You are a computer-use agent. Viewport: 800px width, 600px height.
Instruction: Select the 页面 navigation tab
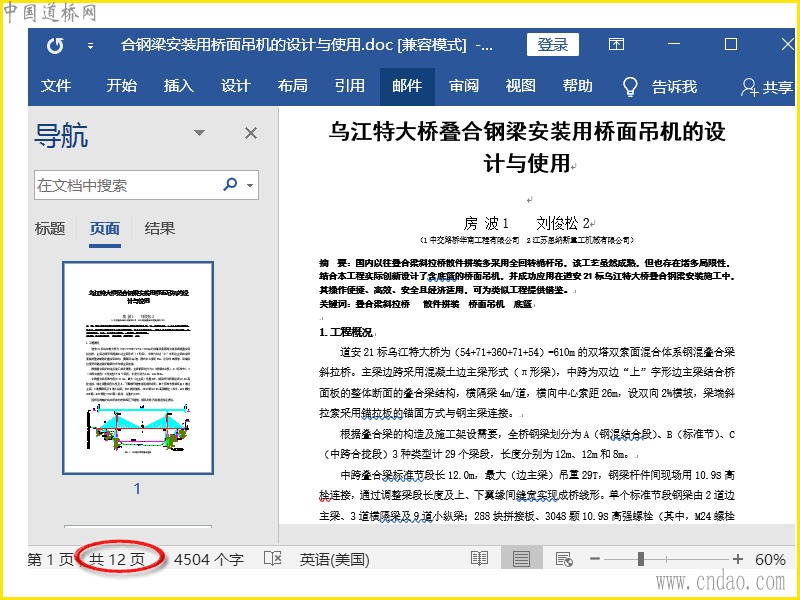pyautogui.click(x=105, y=229)
